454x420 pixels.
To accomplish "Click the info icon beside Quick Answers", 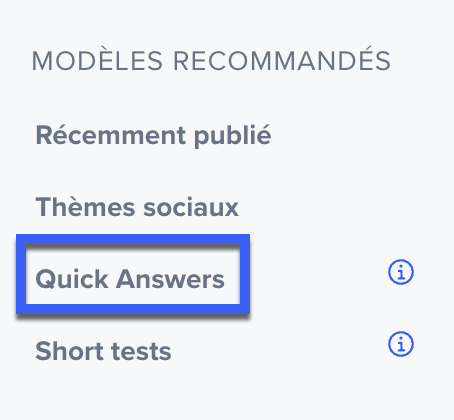I will click(401, 272).
